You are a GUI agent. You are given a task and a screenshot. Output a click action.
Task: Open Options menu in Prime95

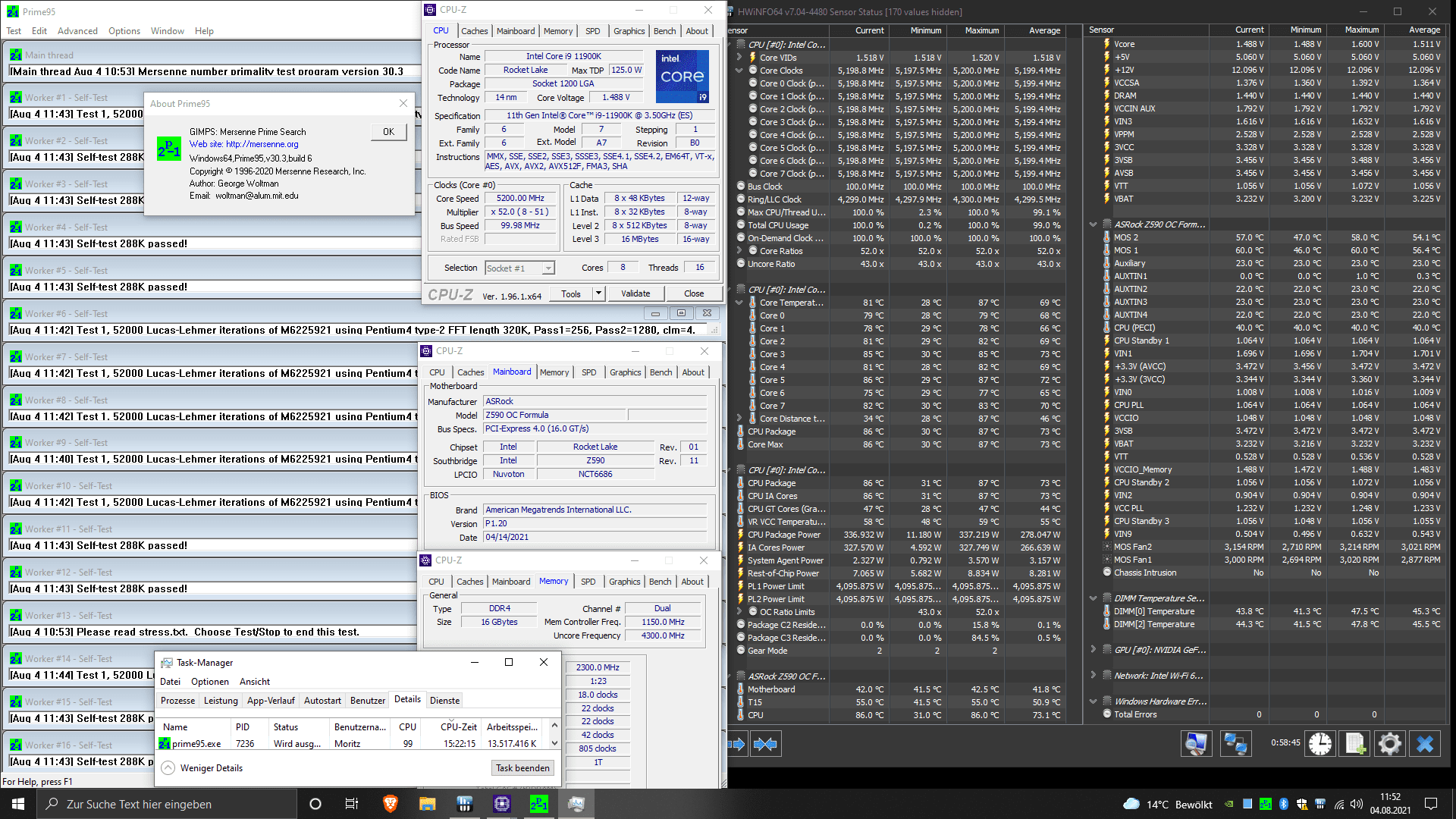point(124,31)
